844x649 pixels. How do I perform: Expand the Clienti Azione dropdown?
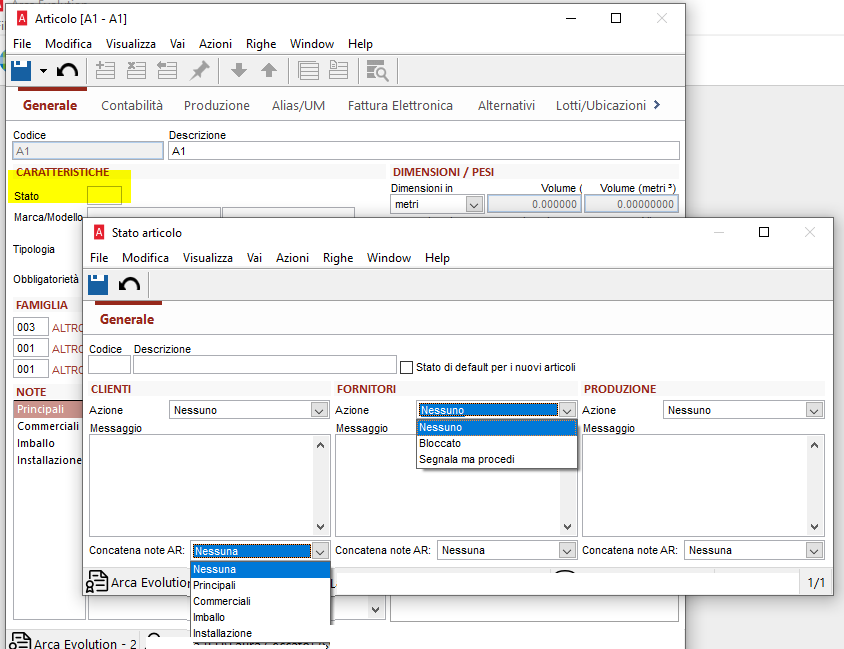pos(319,411)
